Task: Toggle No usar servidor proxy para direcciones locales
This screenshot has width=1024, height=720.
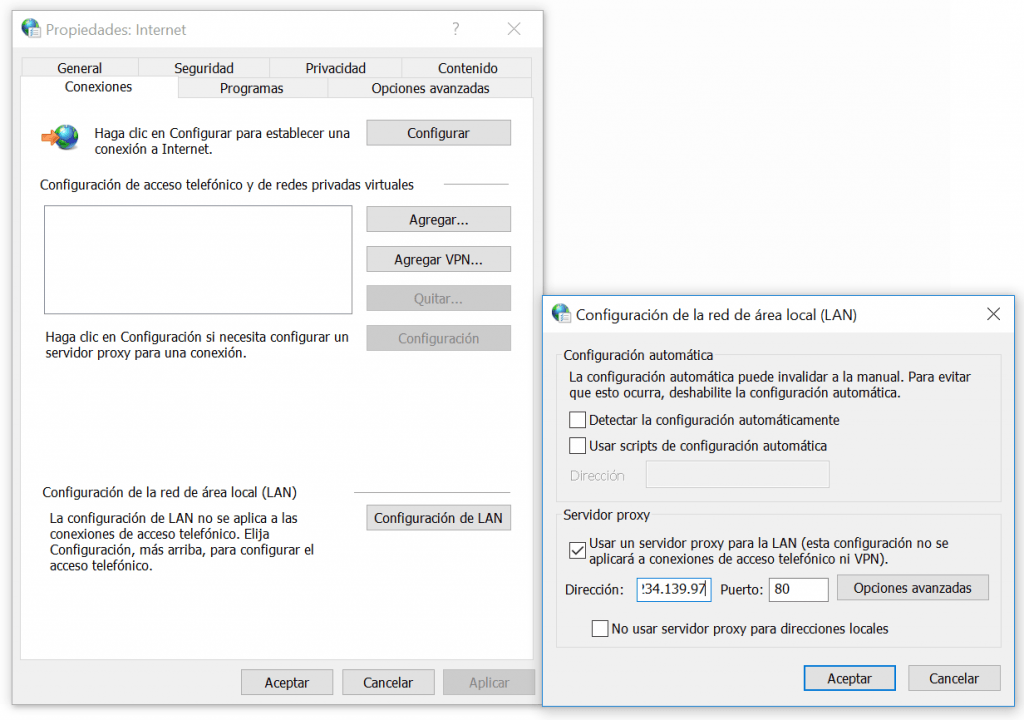Action: (600, 629)
